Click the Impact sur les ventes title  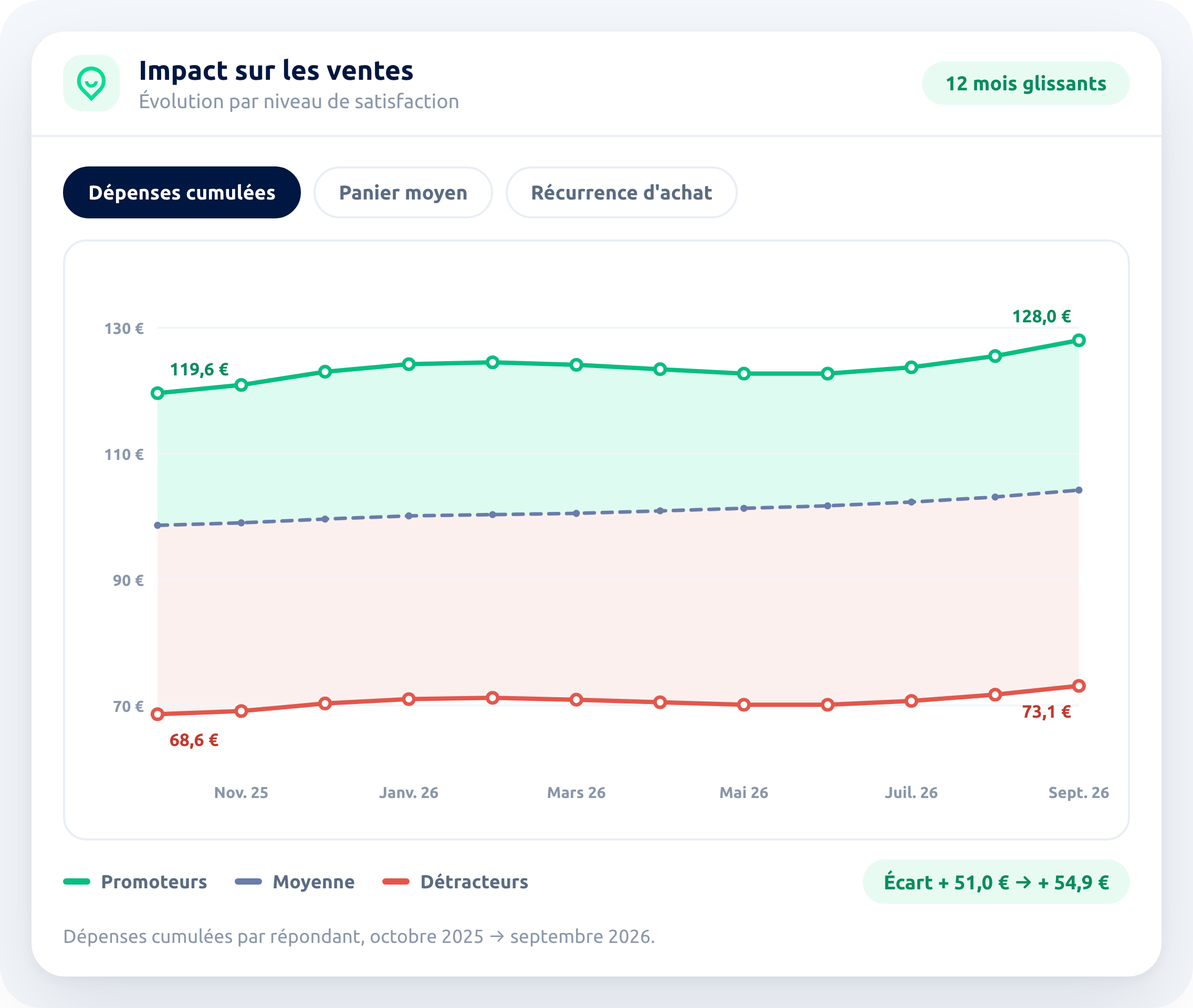coord(276,71)
